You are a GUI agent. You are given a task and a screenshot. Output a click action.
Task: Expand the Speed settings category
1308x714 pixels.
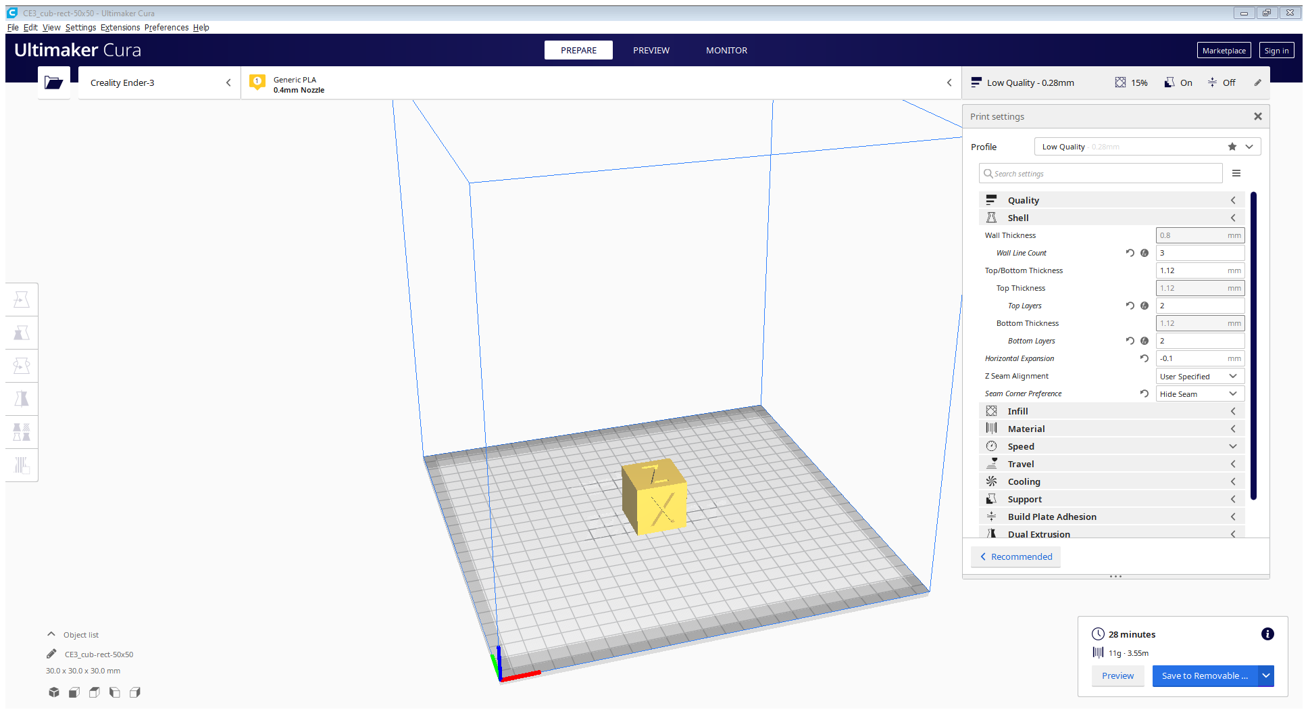(1112, 447)
